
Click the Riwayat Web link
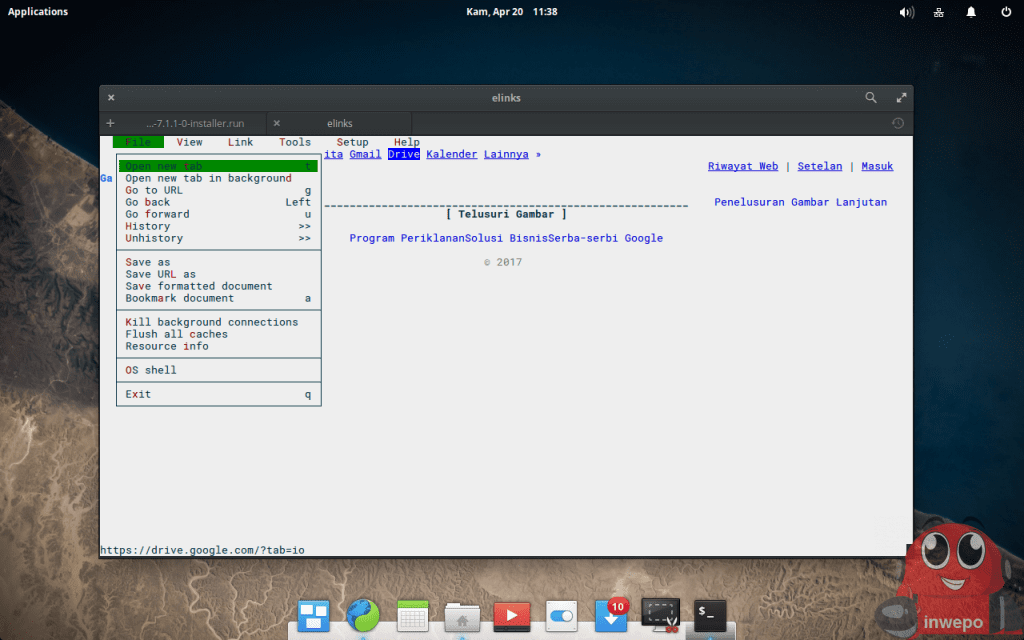pos(742,166)
